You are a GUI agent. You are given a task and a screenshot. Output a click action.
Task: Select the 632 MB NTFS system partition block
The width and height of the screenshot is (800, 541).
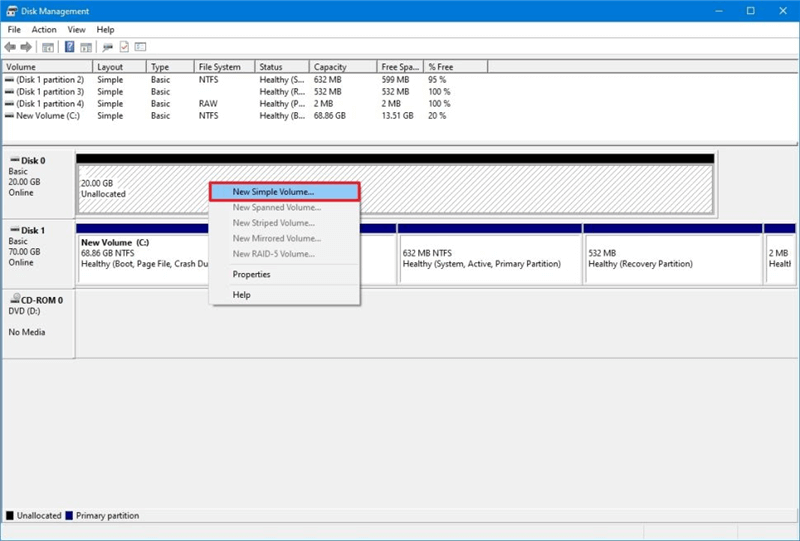point(490,260)
